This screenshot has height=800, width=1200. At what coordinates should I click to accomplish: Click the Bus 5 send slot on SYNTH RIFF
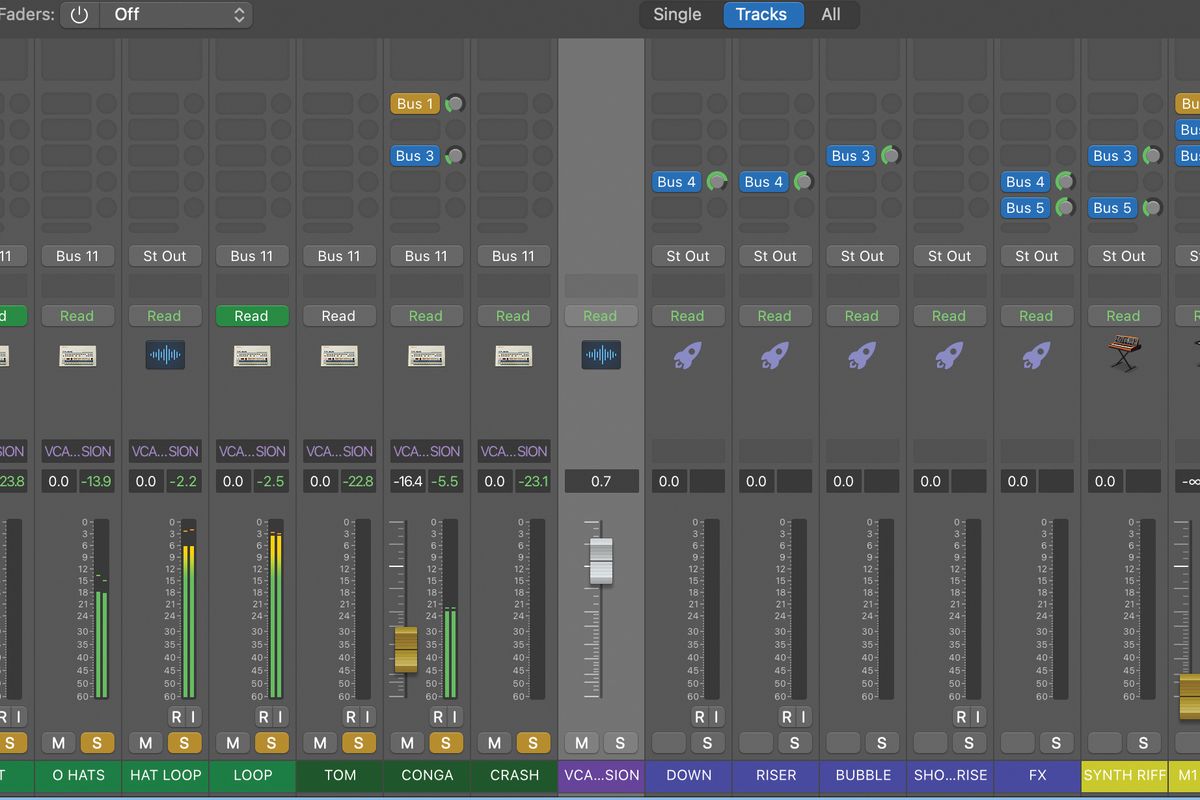tap(1113, 208)
